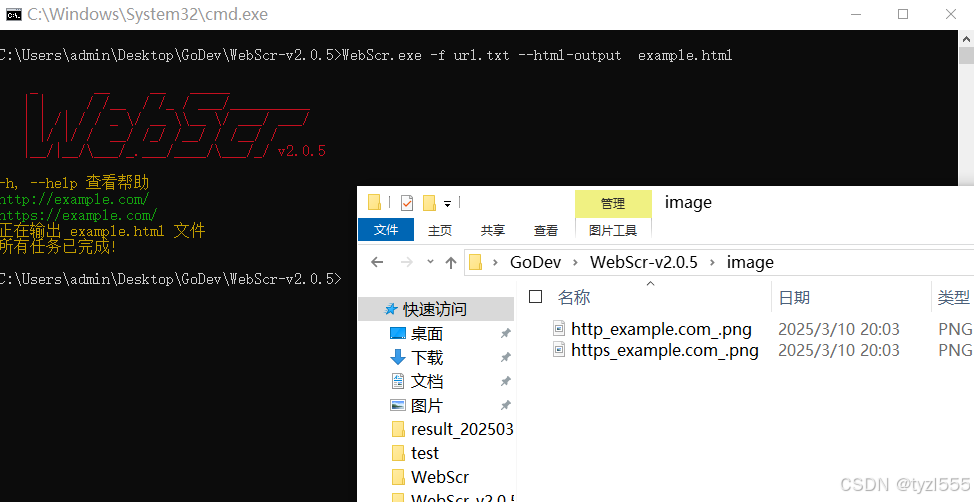The width and height of the screenshot is (974, 502).
Task: Select file http_example.com_.png
Action: [x=661, y=329]
